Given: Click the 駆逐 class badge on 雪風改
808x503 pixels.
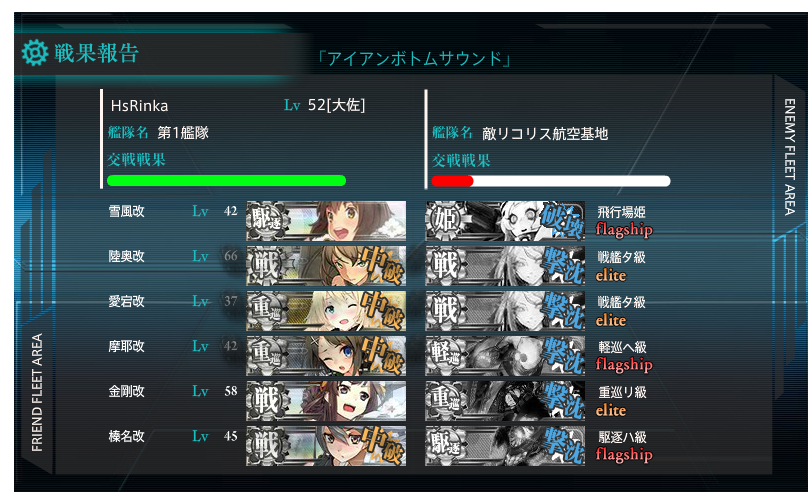Looking at the screenshot, I should [x=266, y=220].
